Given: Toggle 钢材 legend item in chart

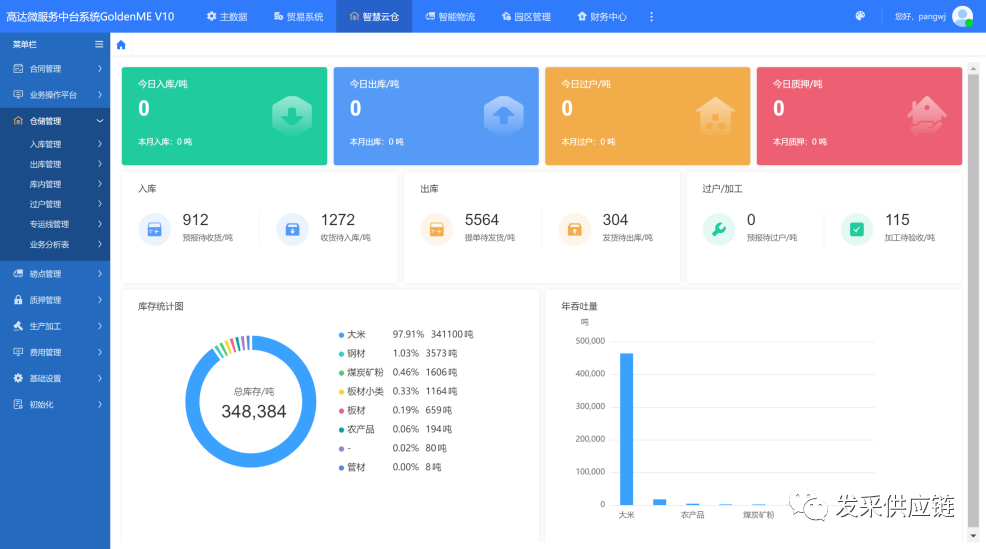Looking at the screenshot, I should tap(352, 353).
